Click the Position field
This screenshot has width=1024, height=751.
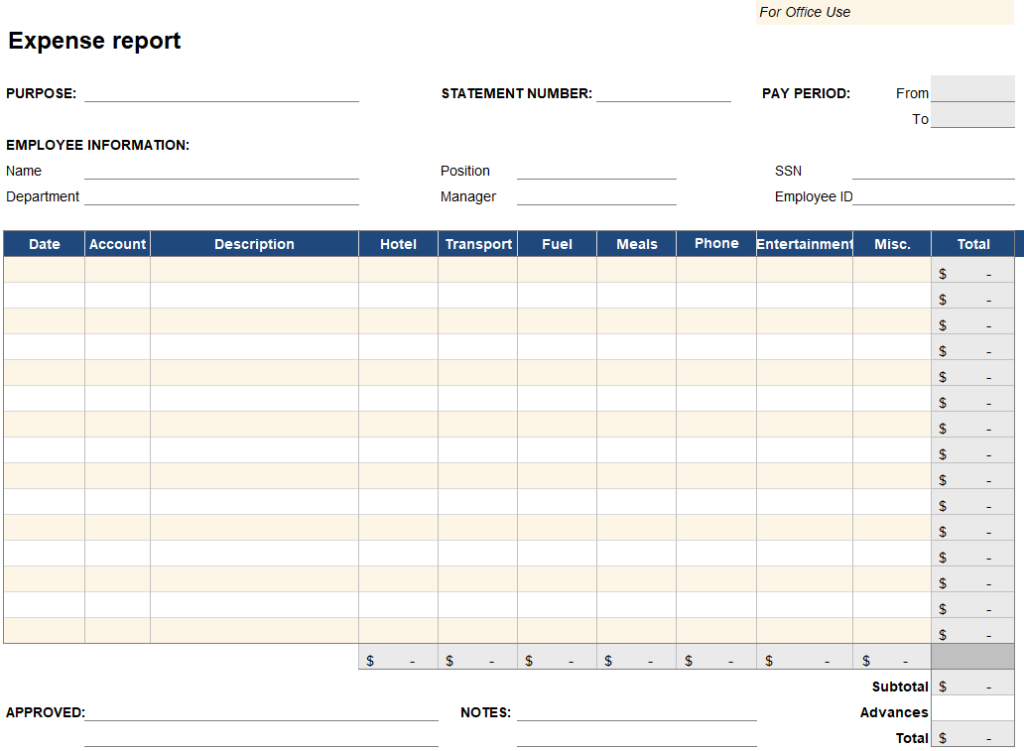pos(596,171)
